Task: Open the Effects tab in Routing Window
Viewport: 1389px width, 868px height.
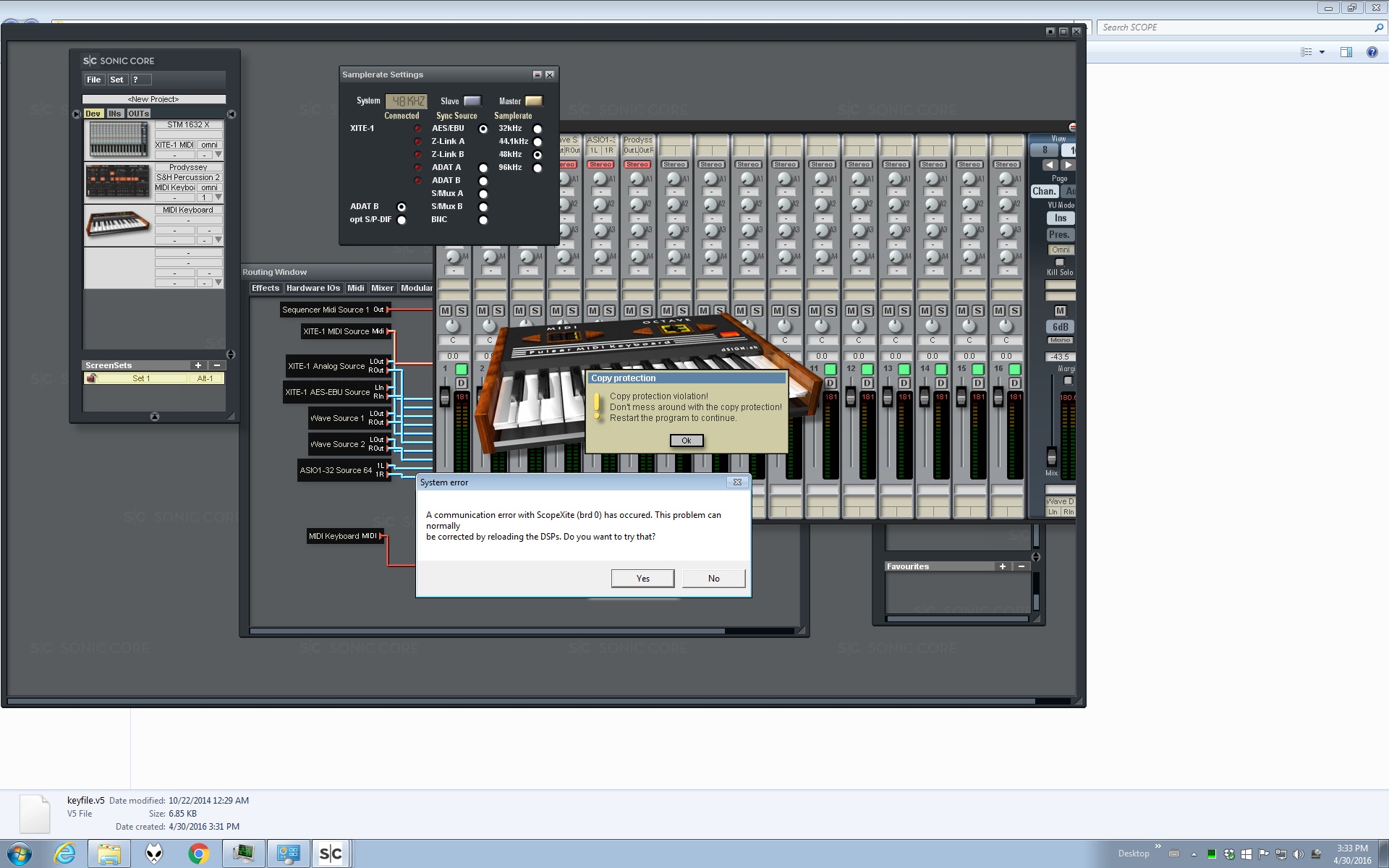Action: point(266,288)
